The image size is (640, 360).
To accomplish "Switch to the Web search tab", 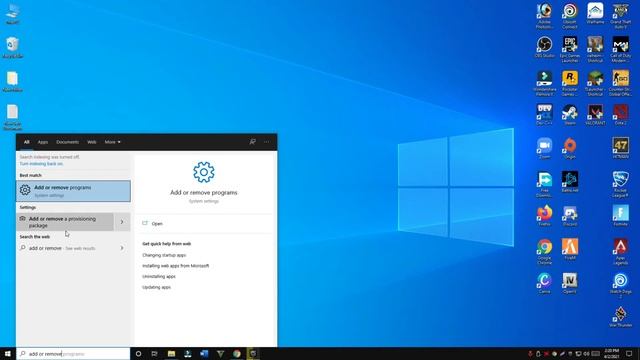I will point(92,142).
